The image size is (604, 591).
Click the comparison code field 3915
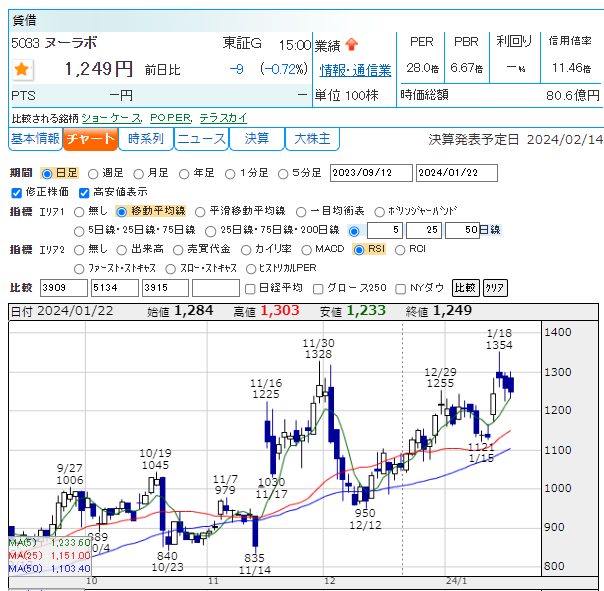tap(165, 288)
